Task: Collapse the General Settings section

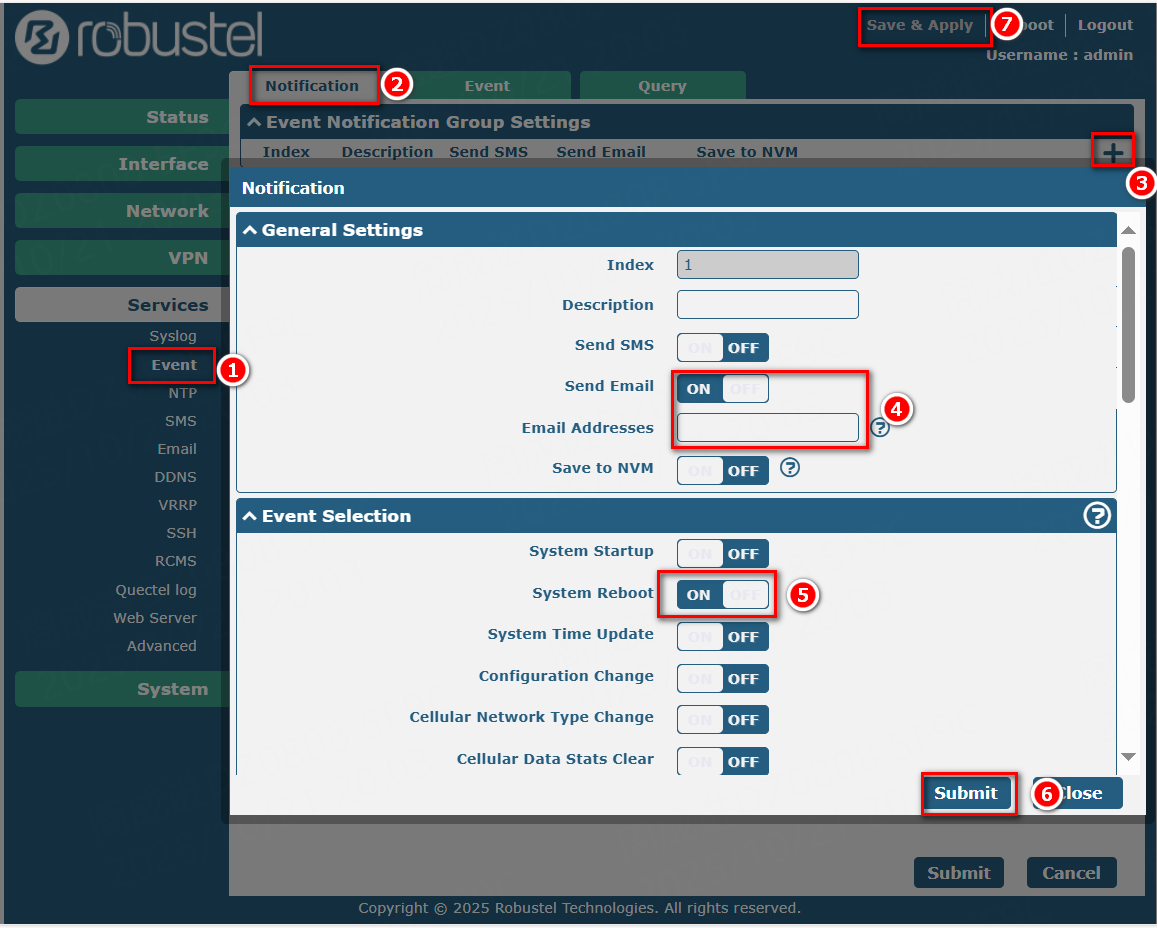Action: point(250,230)
